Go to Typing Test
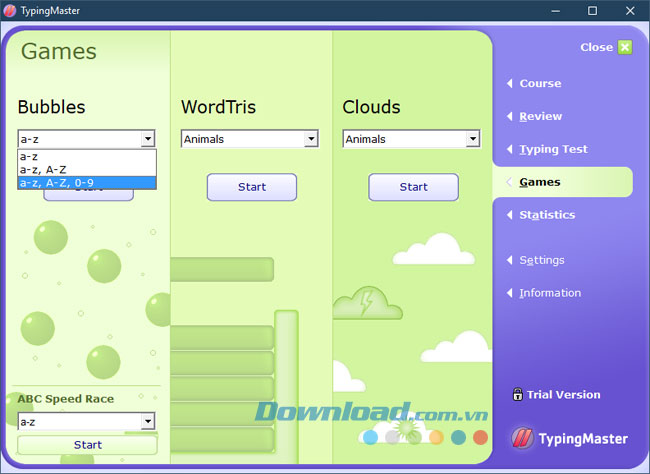Screen dimensions: 650x474 point(553,149)
